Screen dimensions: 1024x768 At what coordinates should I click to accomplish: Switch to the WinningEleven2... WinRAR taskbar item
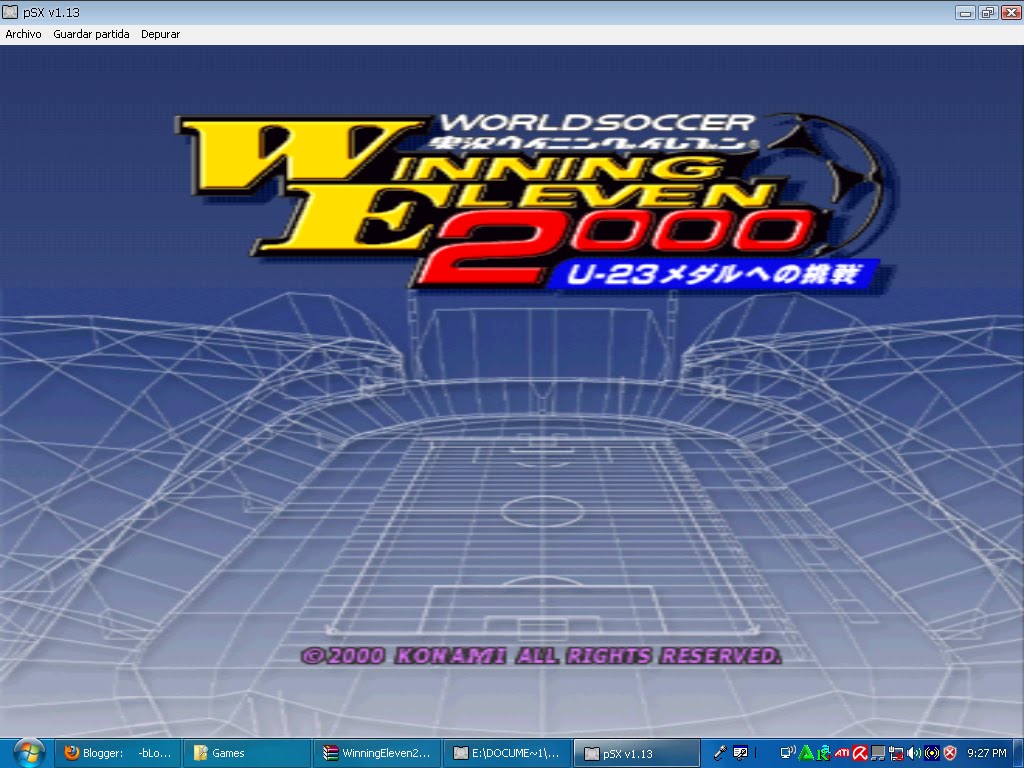click(376, 753)
